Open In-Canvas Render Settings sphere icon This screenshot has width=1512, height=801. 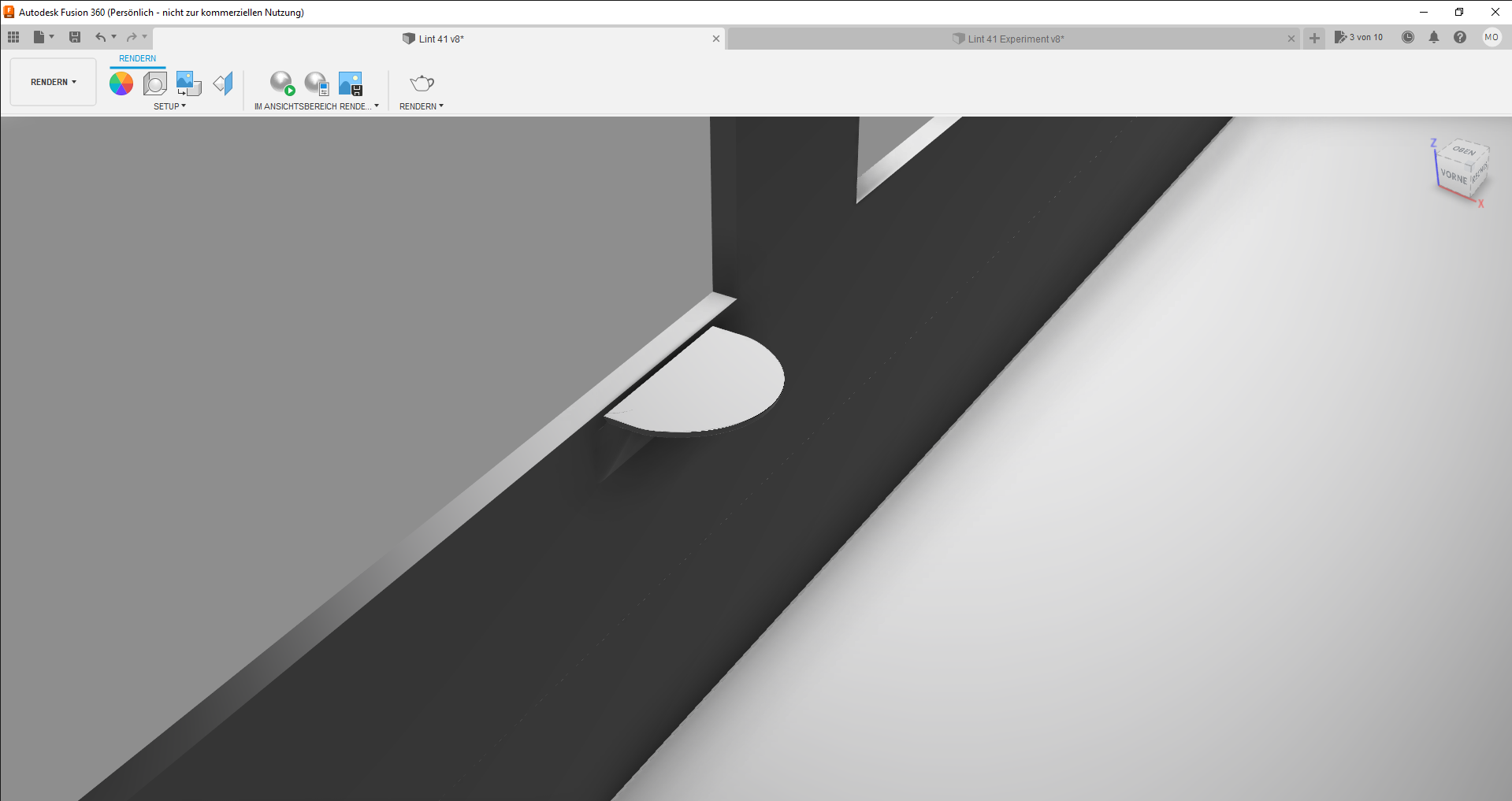[317, 83]
